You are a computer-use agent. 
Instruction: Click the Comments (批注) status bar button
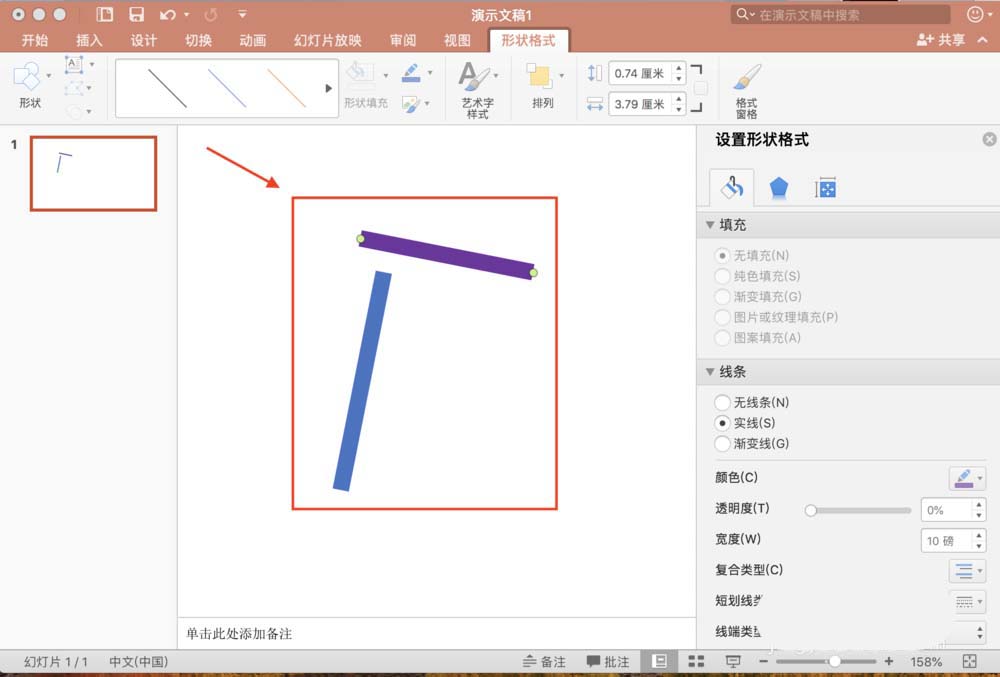point(608,662)
